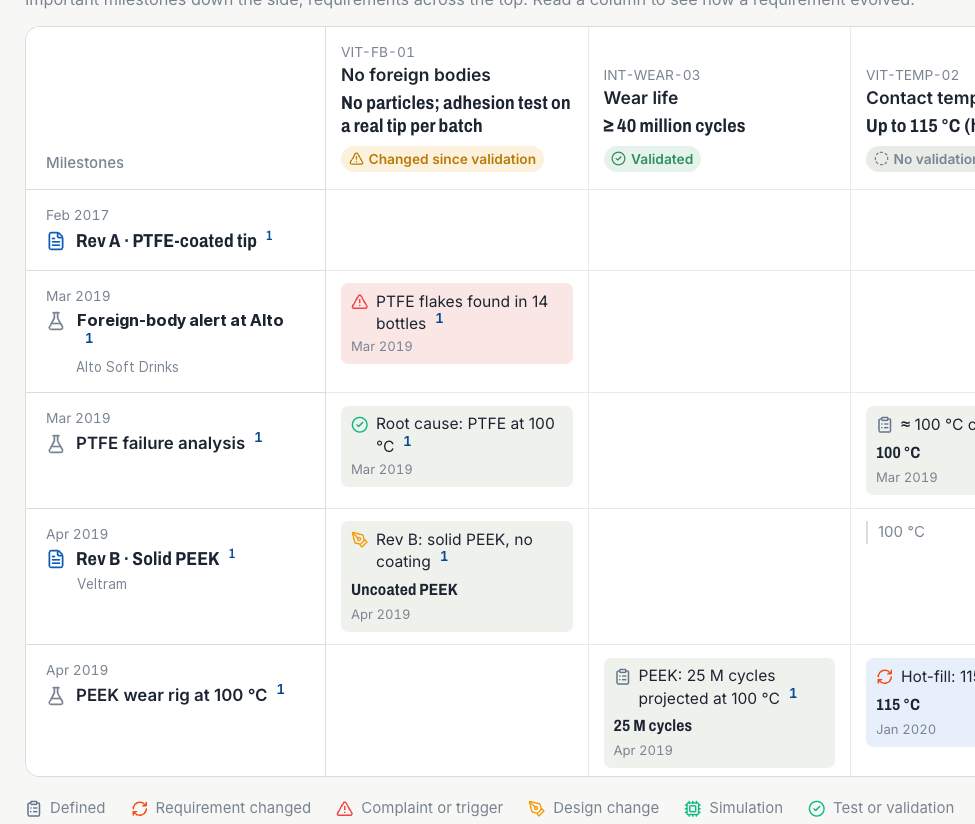Screen dimensions: 975x824
Task: Click the Defined clipboard icon in the legend
Action: [x=34, y=808]
